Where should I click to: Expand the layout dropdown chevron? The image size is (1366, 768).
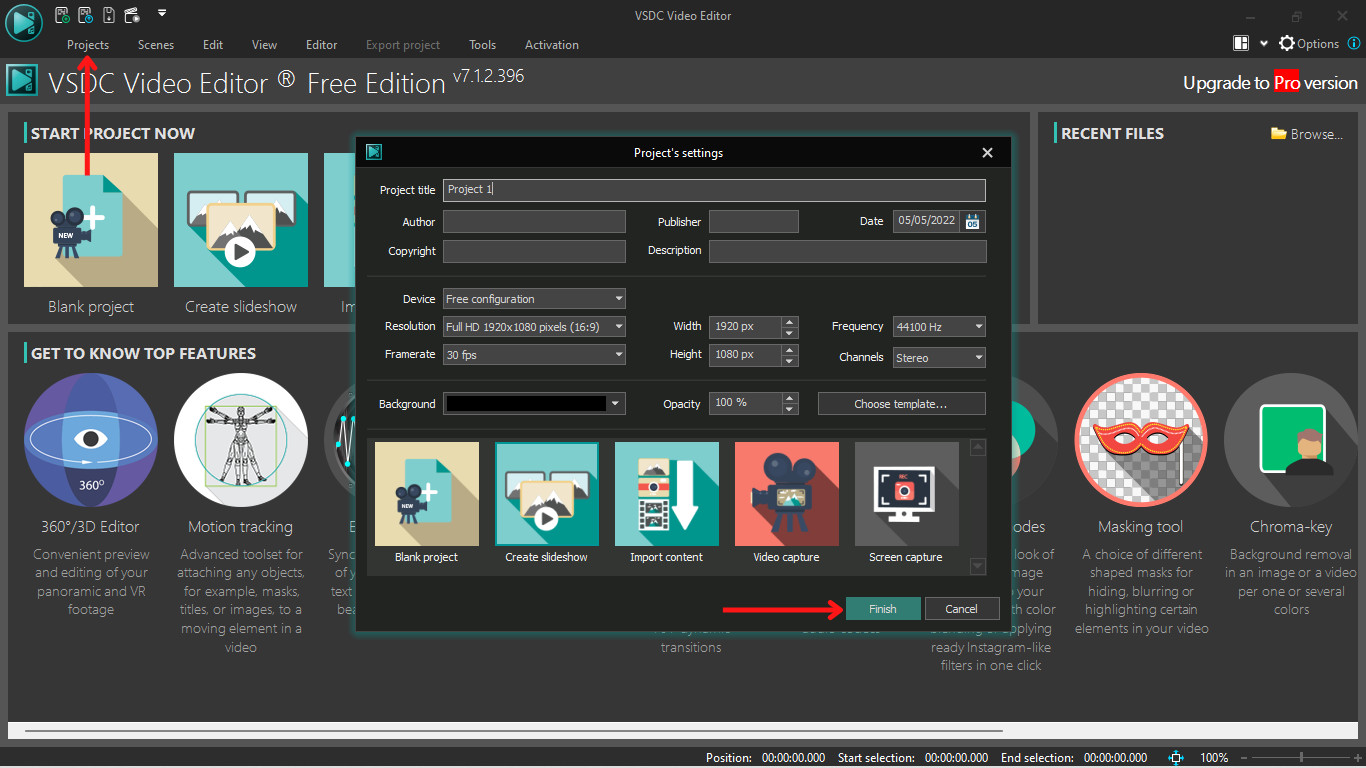point(1263,44)
